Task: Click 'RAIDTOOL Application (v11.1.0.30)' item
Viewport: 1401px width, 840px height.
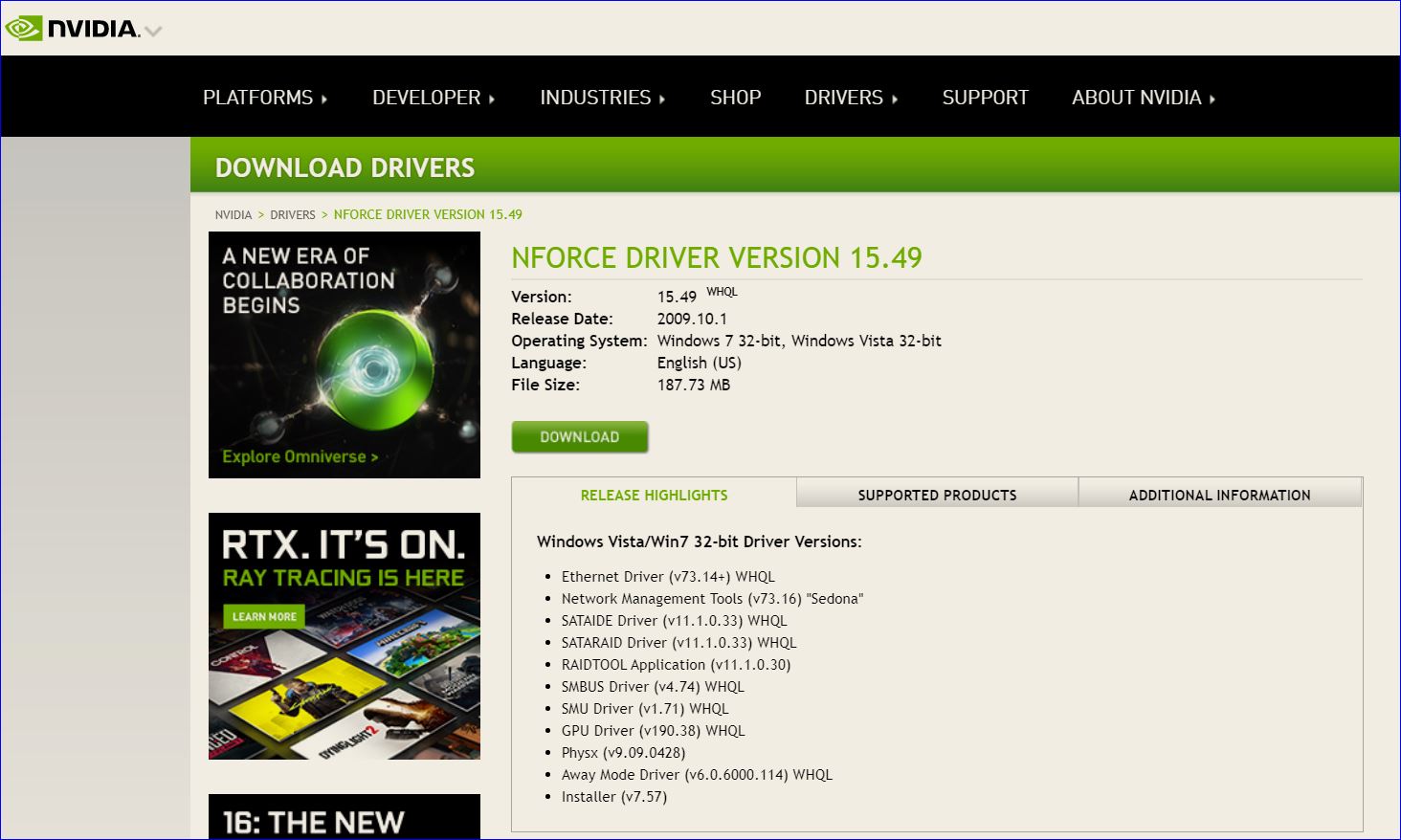Action: [x=677, y=665]
